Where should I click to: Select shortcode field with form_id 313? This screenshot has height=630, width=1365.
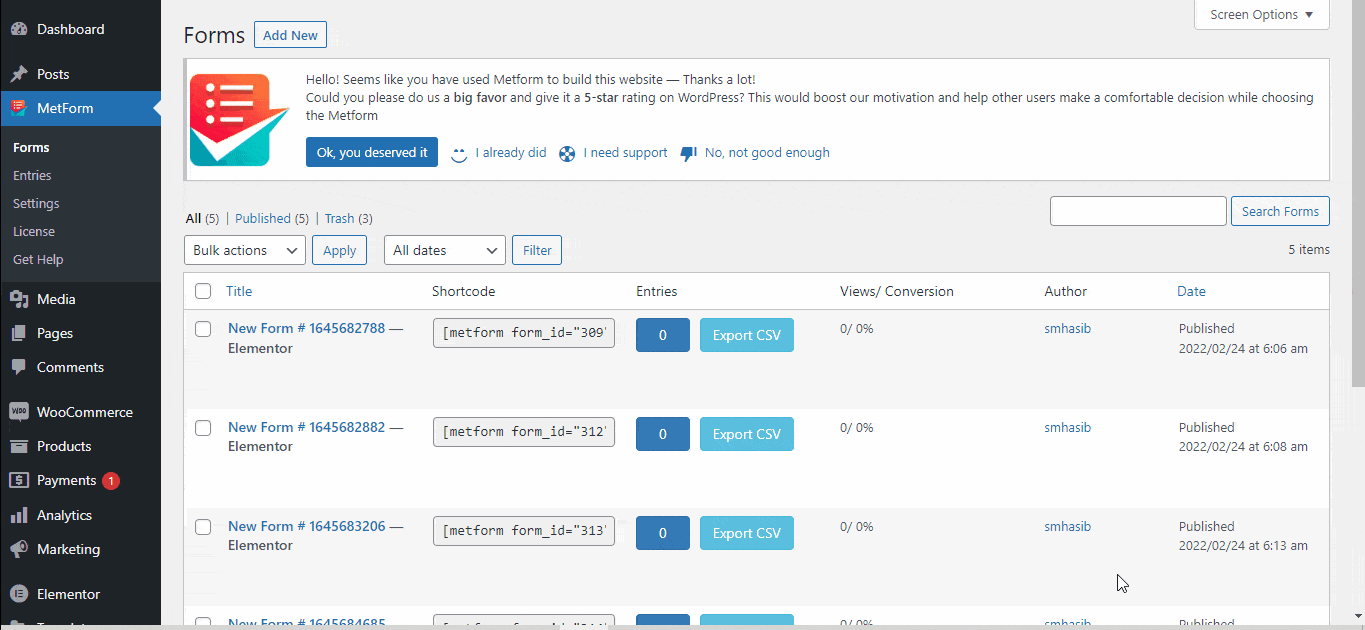tap(524, 532)
